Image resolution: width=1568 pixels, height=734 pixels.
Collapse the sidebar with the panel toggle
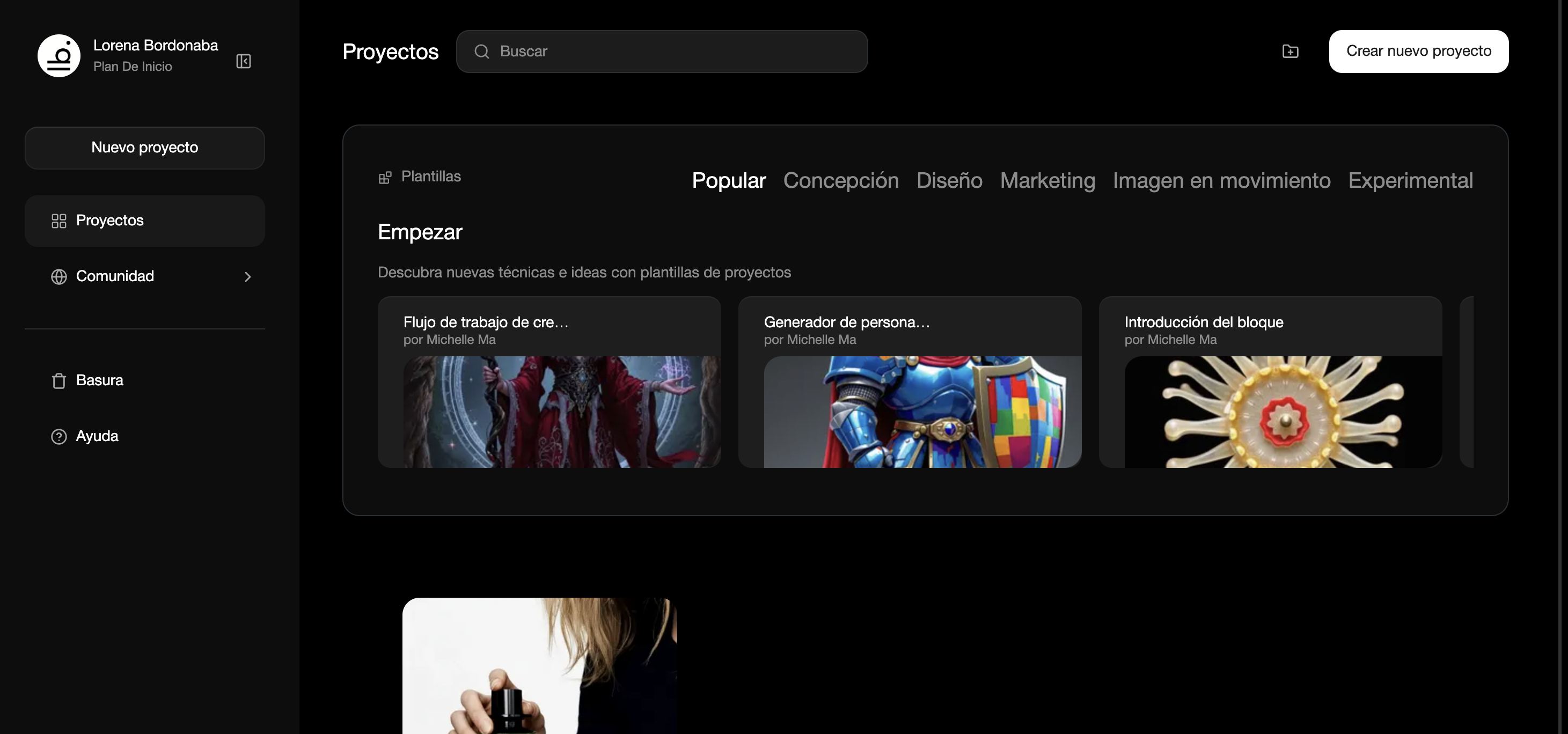(x=244, y=62)
